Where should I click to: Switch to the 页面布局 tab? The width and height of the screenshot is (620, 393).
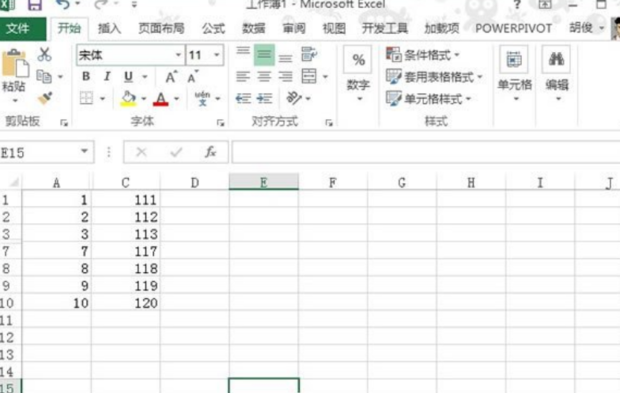click(161, 28)
